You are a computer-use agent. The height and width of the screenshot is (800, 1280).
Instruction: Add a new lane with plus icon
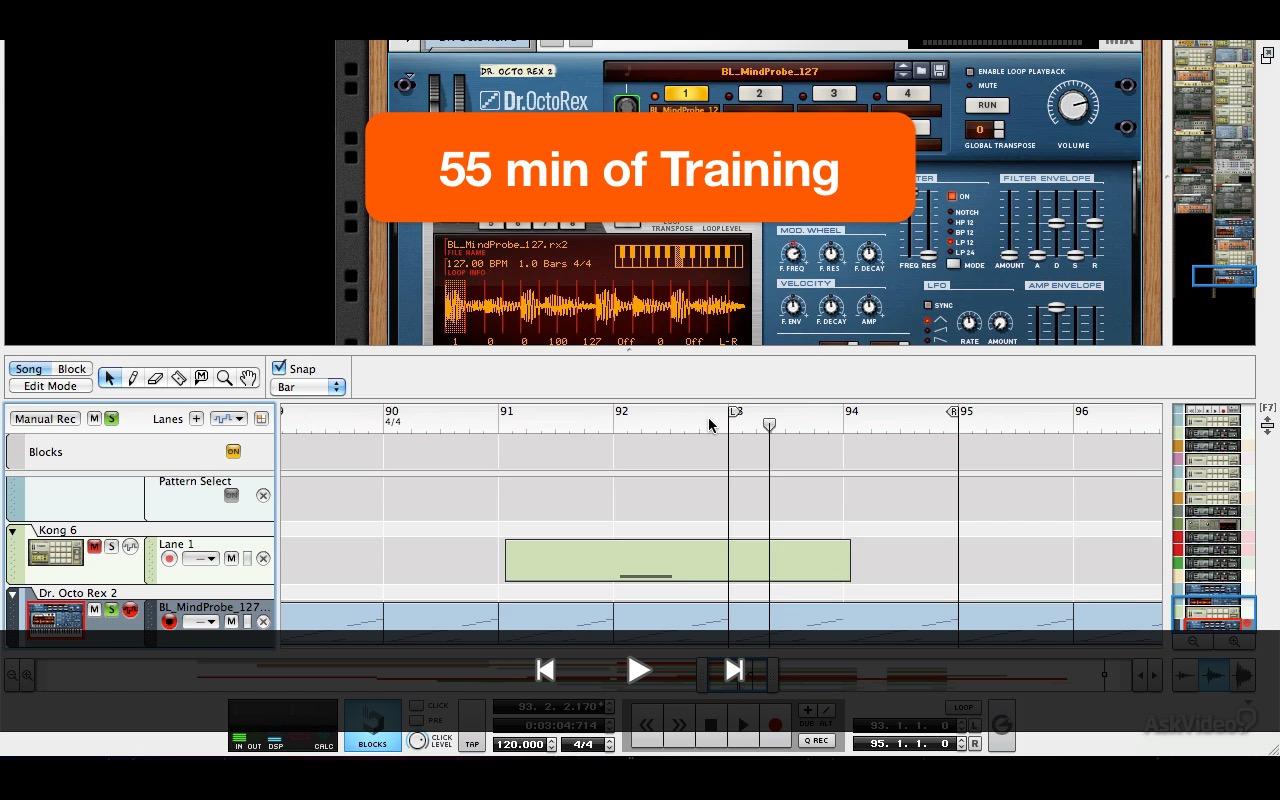[x=196, y=419]
